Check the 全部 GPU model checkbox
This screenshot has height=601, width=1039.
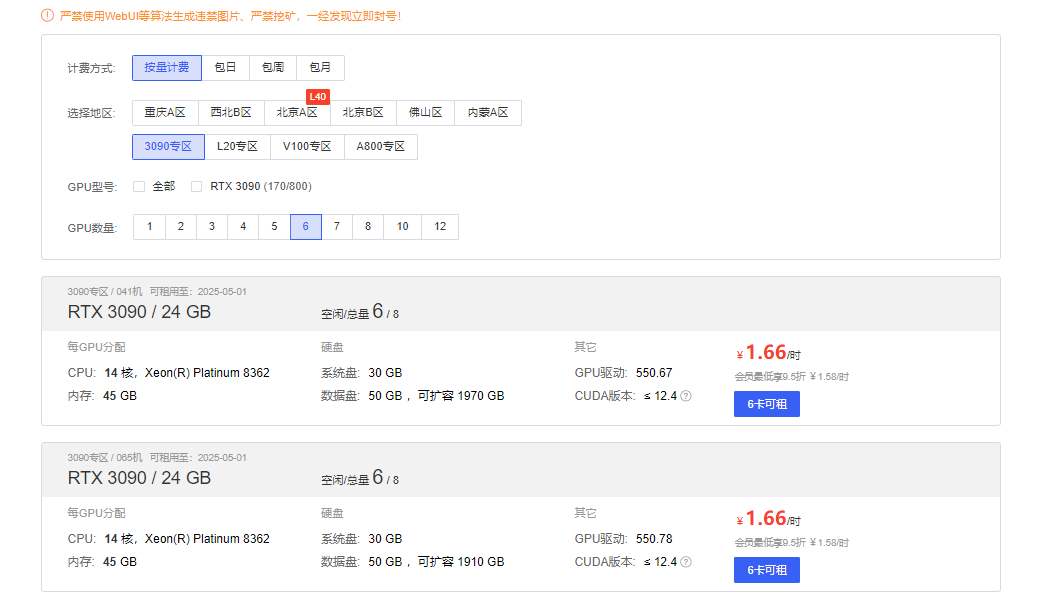[x=139, y=187]
